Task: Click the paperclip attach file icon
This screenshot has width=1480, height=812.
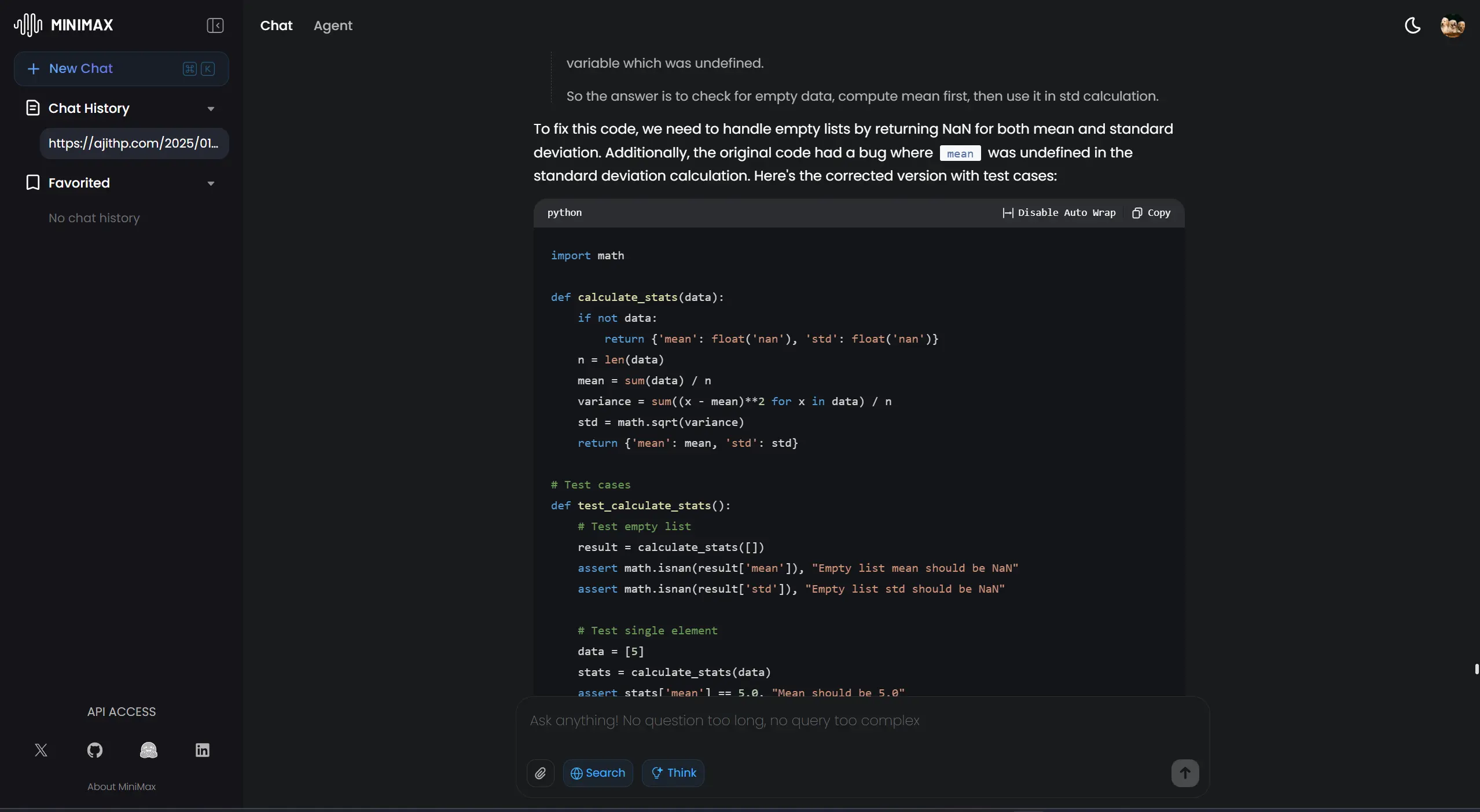Action: (x=540, y=773)
